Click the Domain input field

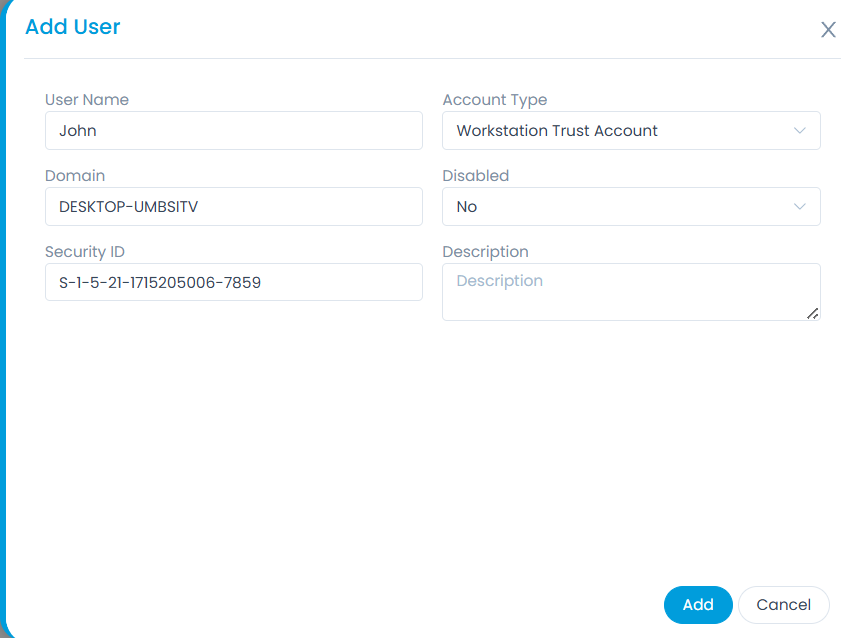(x=234, y=206)
